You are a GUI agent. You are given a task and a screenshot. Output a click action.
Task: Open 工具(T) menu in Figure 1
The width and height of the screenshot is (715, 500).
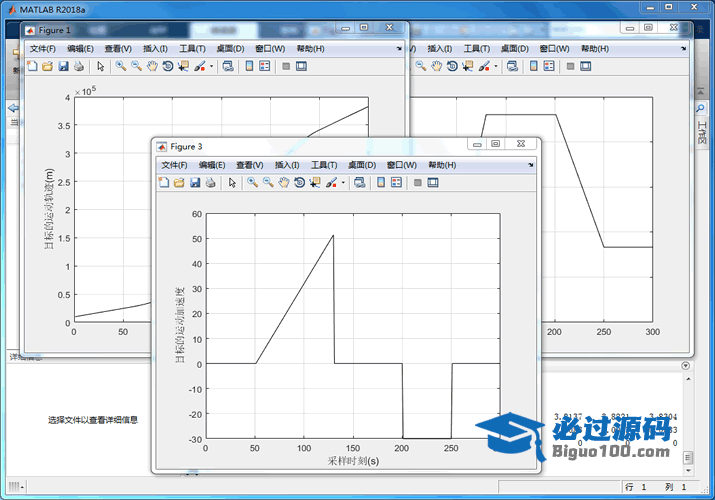click(192, 49)
